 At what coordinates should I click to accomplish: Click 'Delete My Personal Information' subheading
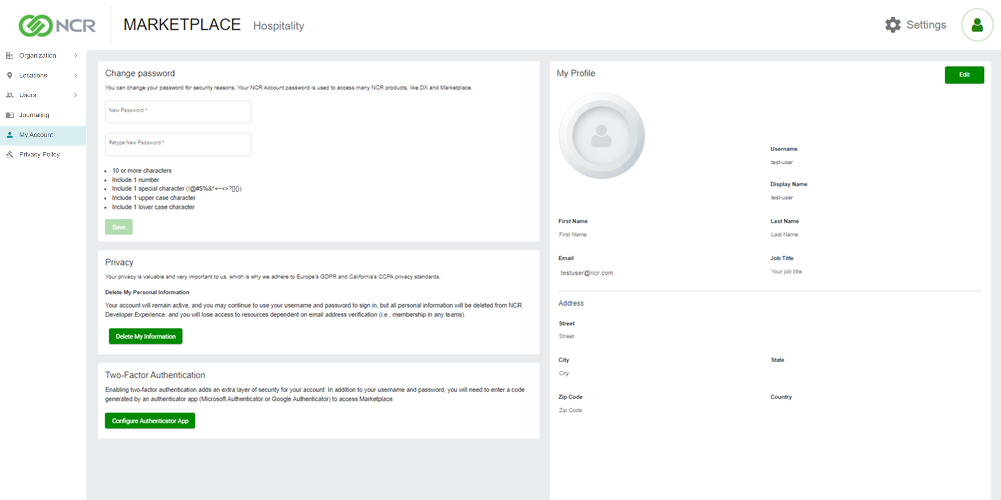click(x=147, y=292)
